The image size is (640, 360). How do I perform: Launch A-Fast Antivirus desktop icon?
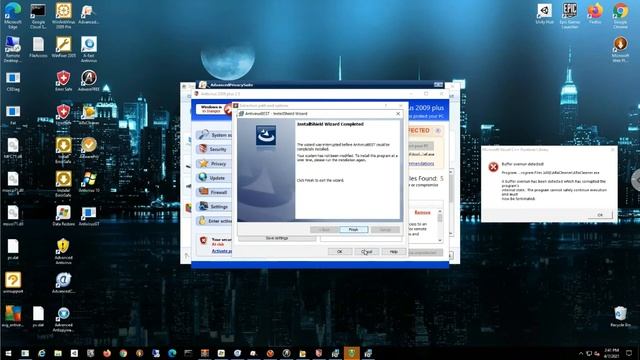89,49
